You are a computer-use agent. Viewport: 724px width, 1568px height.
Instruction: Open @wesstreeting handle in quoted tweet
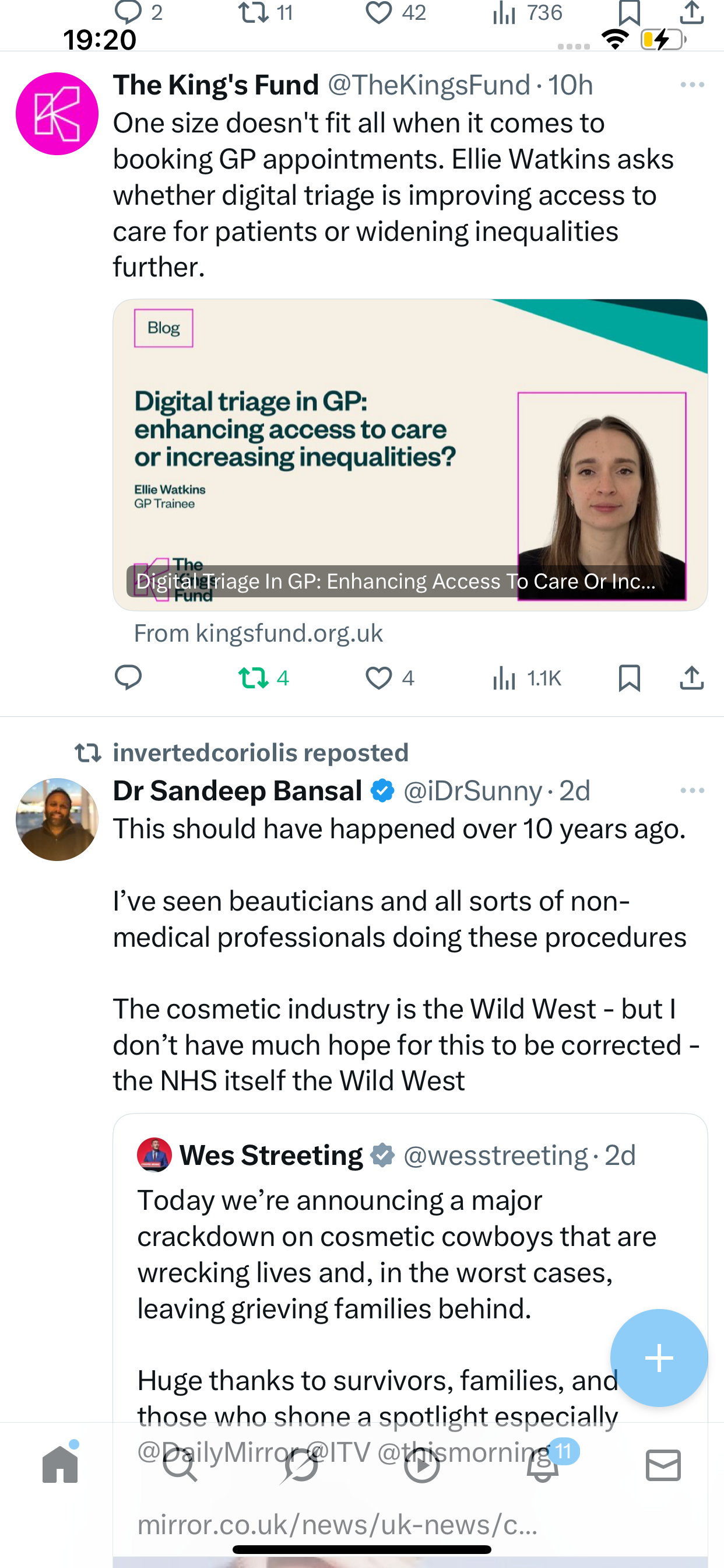495,1156
